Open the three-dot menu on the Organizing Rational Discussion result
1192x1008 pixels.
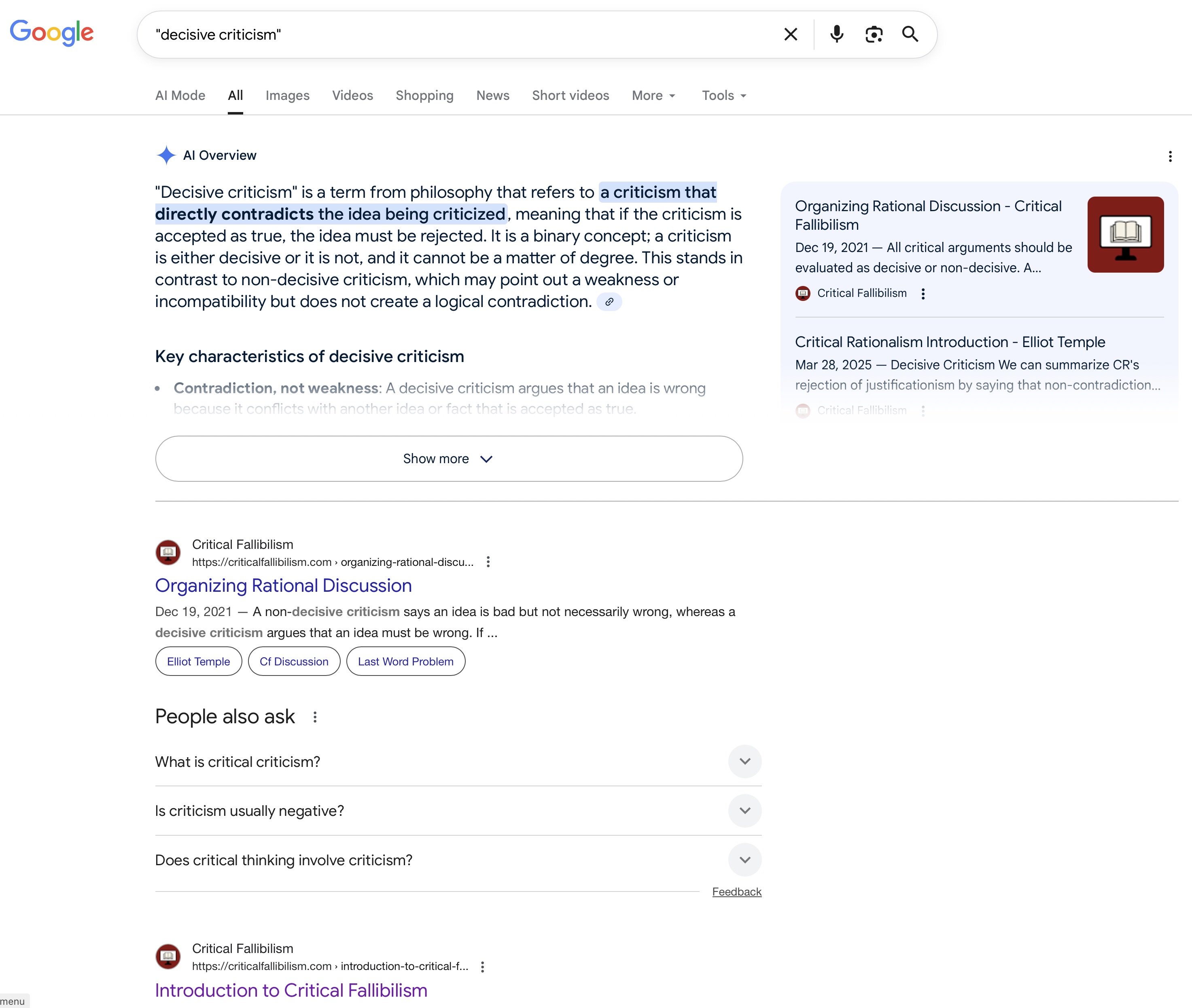pyautogui.click(x=489, y=562)
